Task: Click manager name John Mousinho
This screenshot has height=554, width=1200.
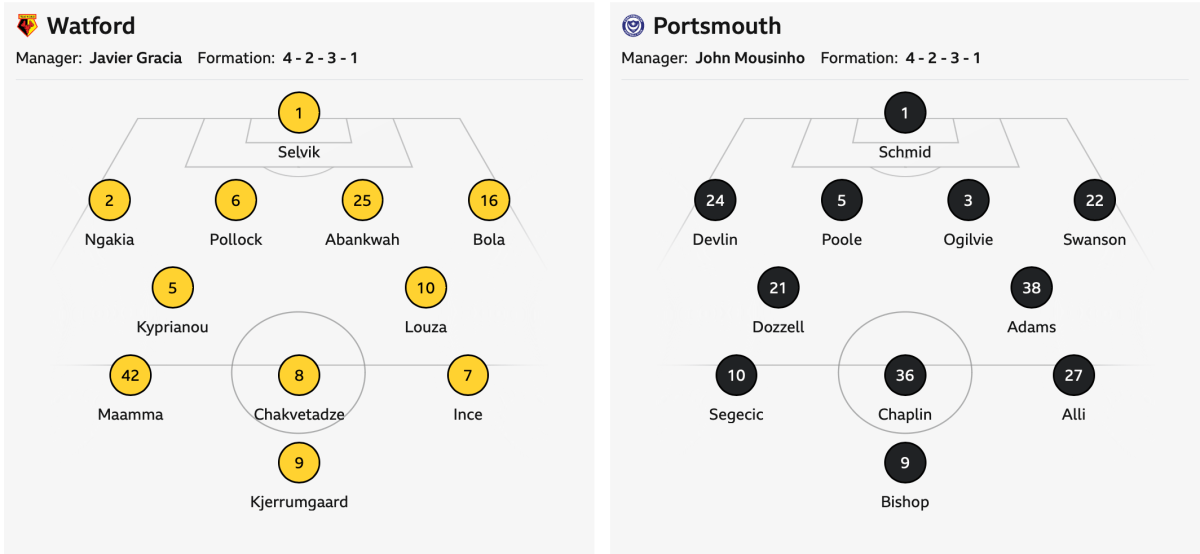Action: pos(750,58)
